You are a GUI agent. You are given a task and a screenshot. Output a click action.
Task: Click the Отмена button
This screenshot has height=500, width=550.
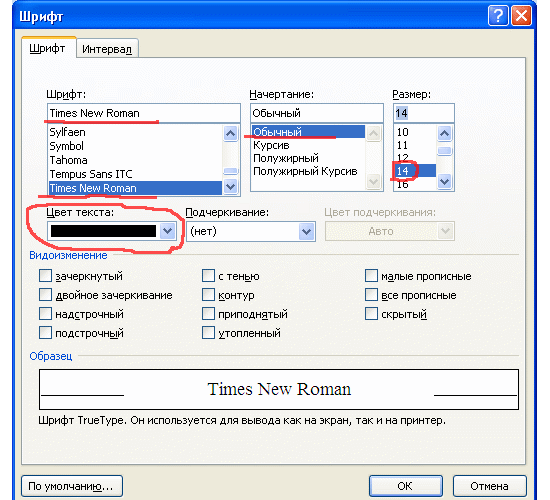point(490,486)
